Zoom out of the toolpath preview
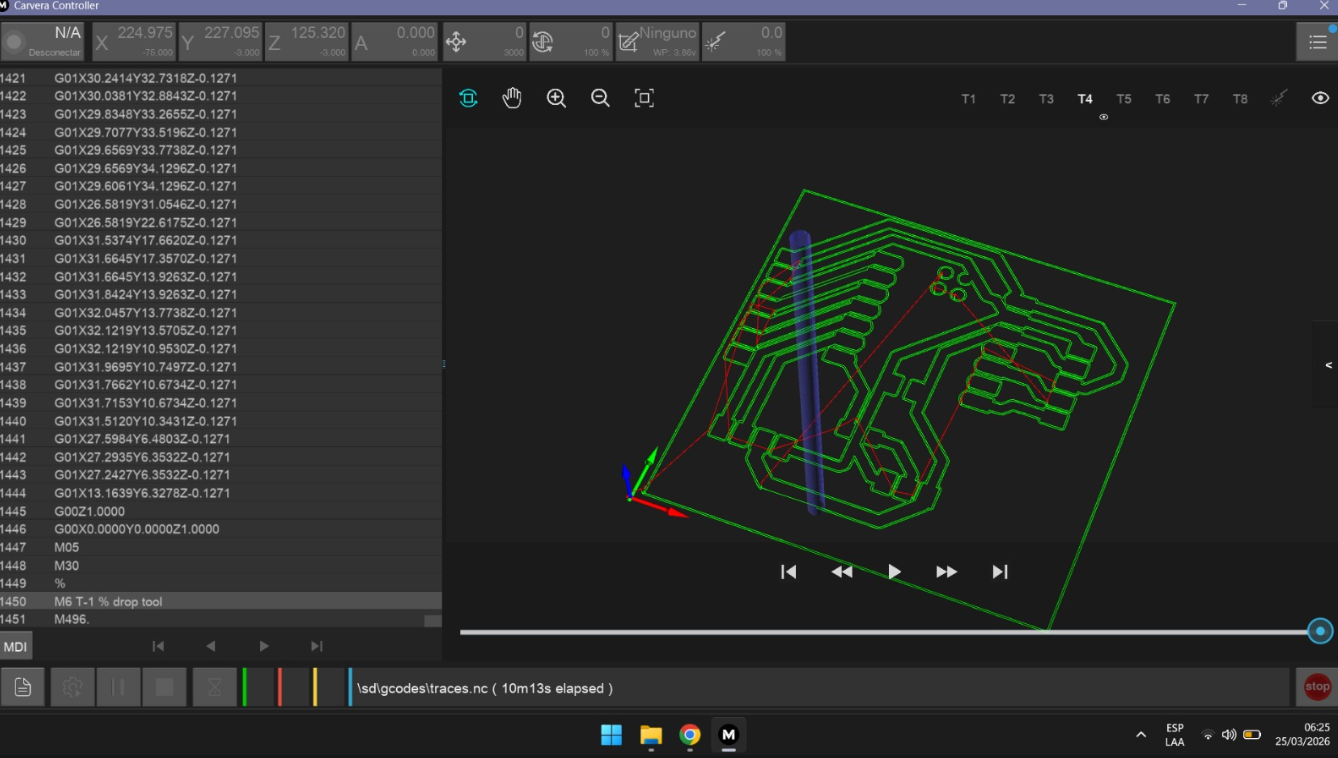Viewport: 1338px width, 758px height. [x=600, y=98]
